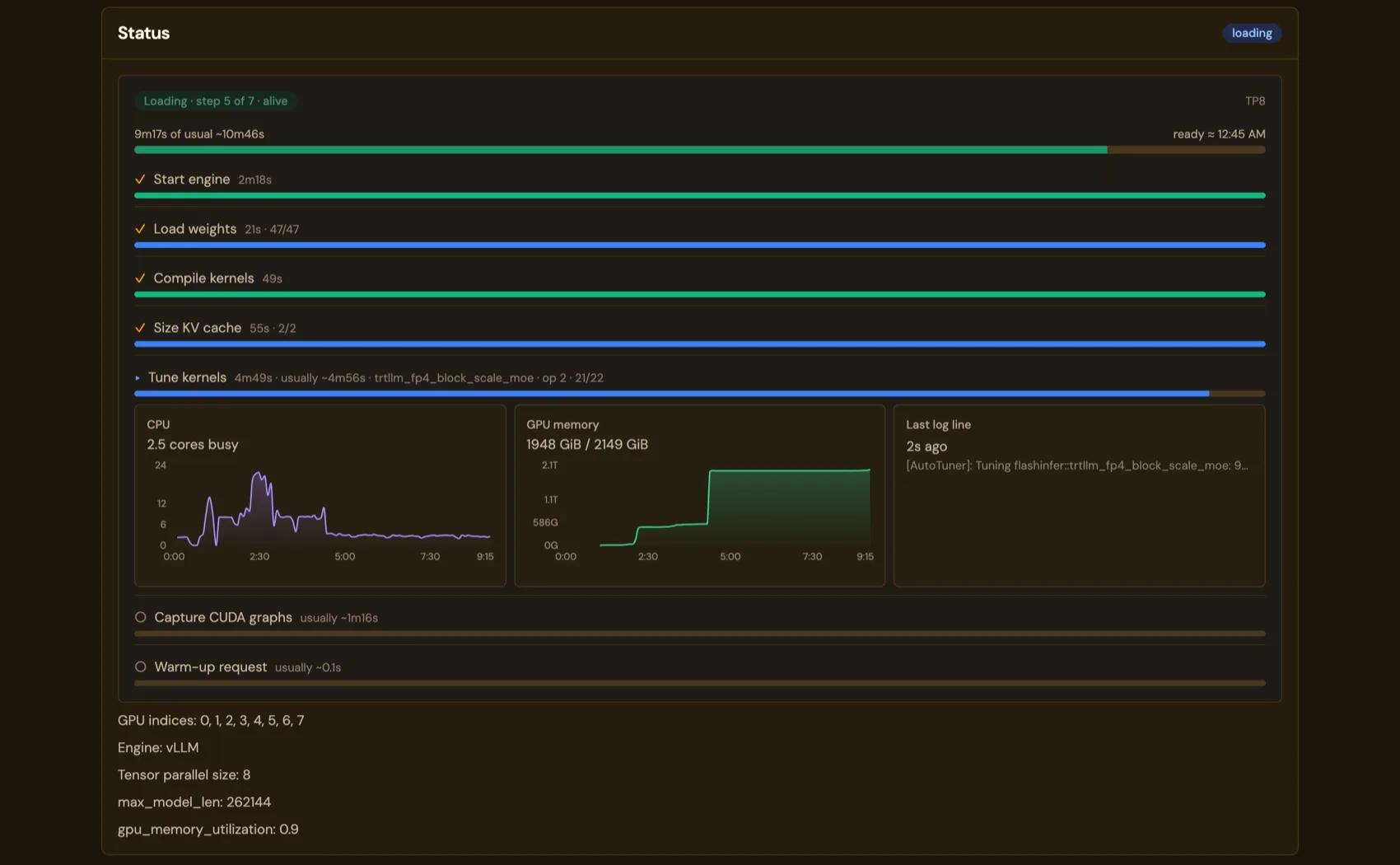Click 'gpu_memory_utilization: 0.9' line
Image resolution: width=1400 pixels, height=865 pixels.
coord(208,829)
